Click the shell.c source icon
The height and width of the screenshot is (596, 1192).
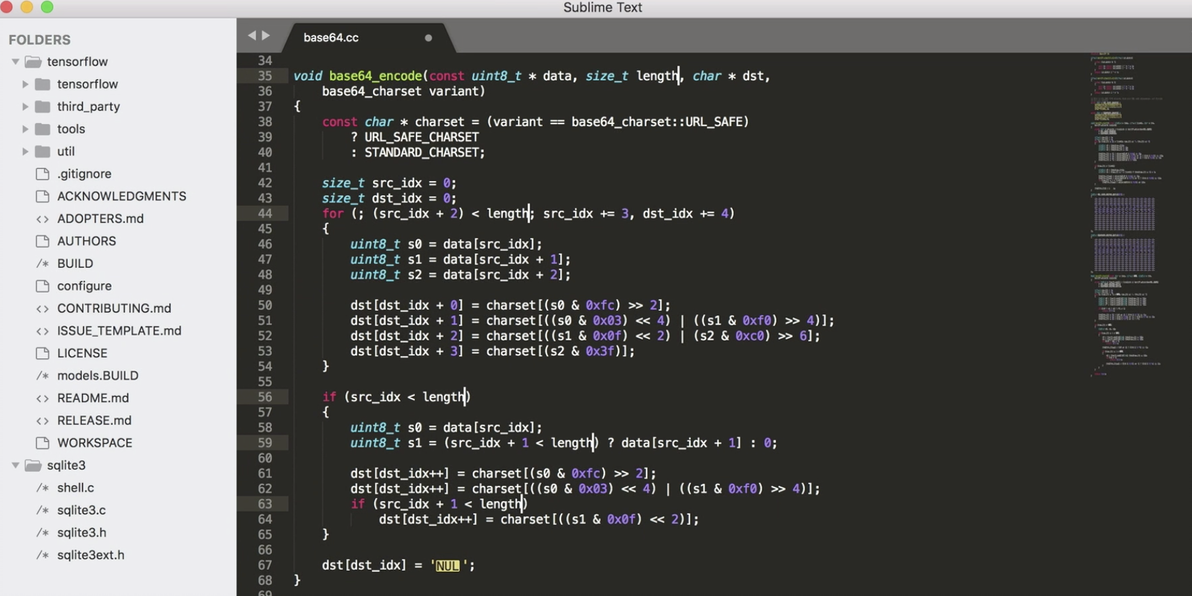[x=43, y=488]
